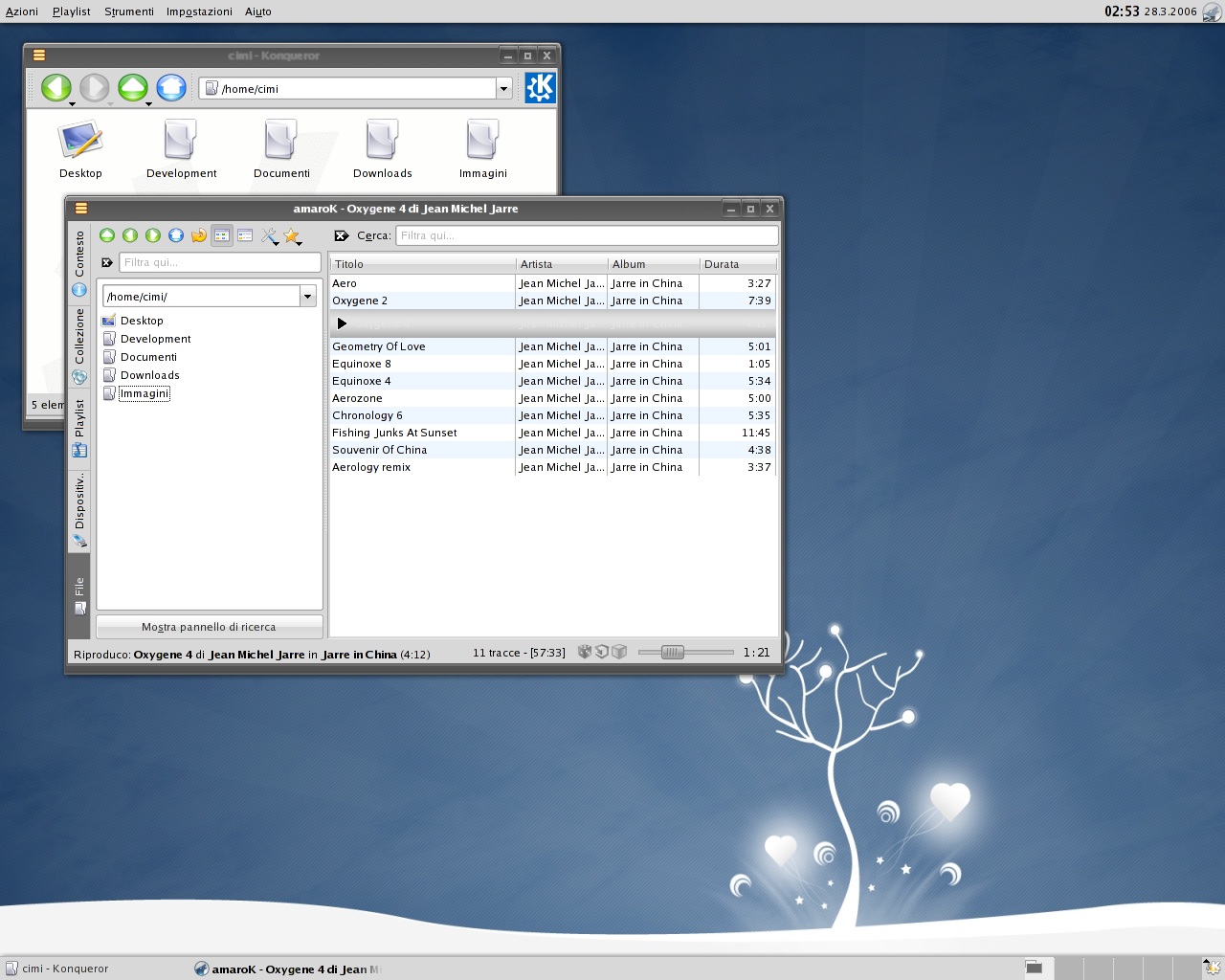
Task: Click the KDE icon in the top-right corner
Action: pyautogui.click(x=1213, y=11)
